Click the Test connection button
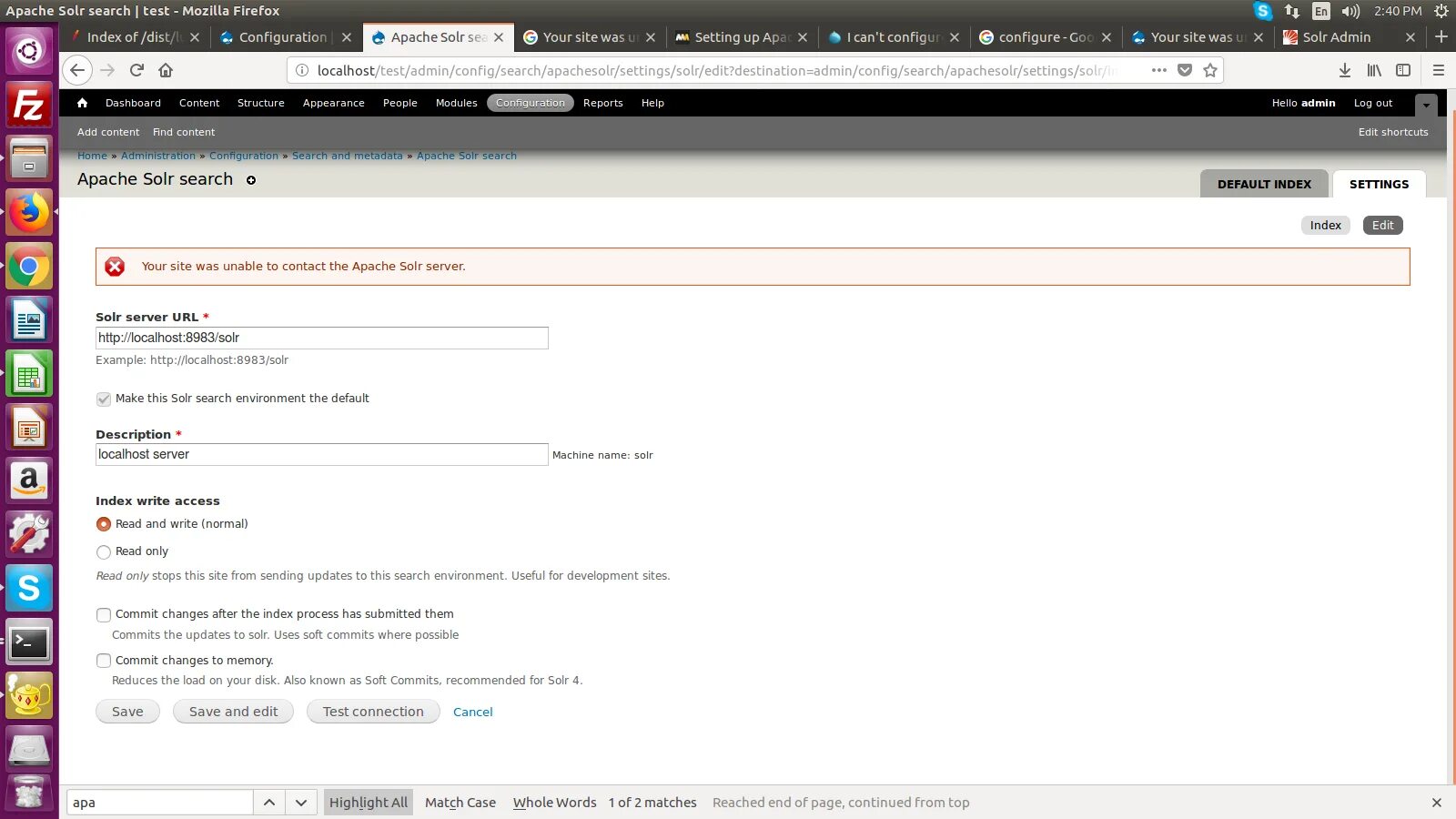 [x=373, y=712]
